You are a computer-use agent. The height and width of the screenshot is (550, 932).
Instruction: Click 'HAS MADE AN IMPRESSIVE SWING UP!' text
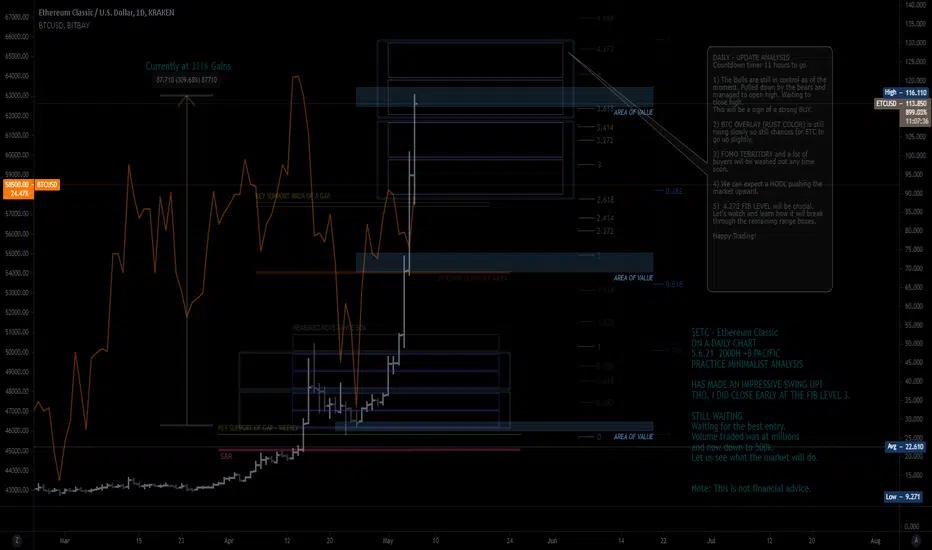click(x=757, y=385)
